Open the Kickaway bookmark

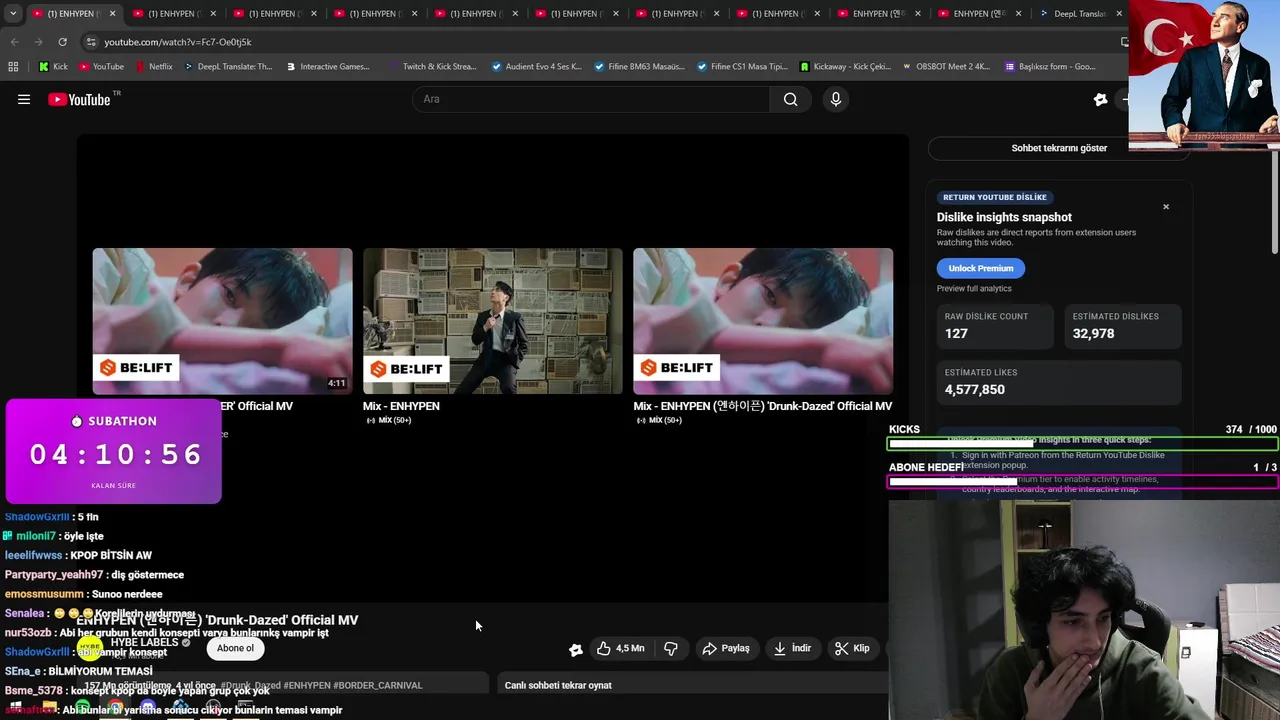click(846, 67)
